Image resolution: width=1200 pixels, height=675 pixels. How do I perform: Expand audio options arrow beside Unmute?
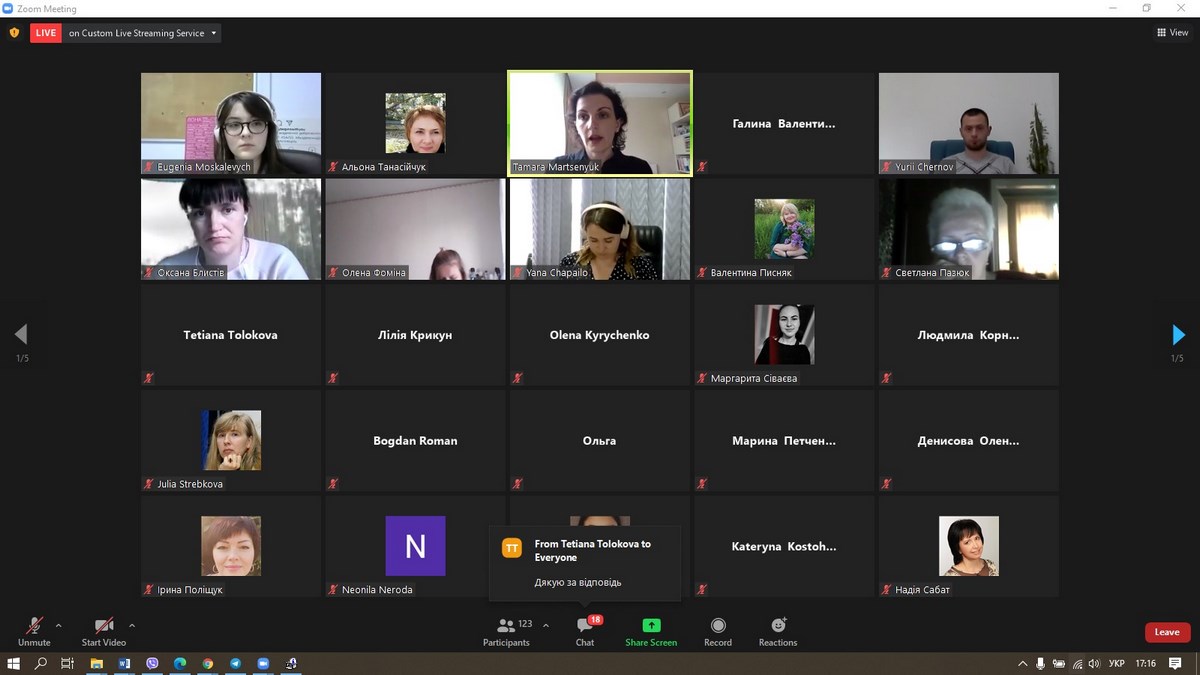58,626
